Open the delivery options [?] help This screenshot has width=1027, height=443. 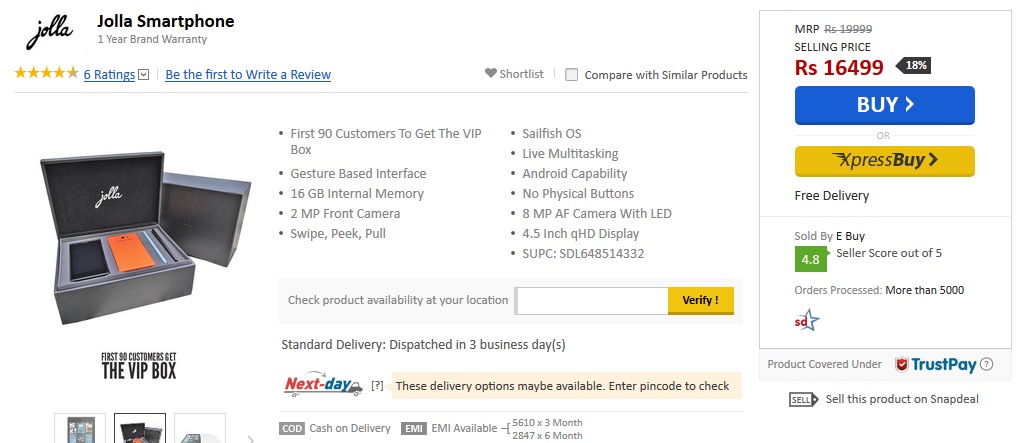(377, 386)
